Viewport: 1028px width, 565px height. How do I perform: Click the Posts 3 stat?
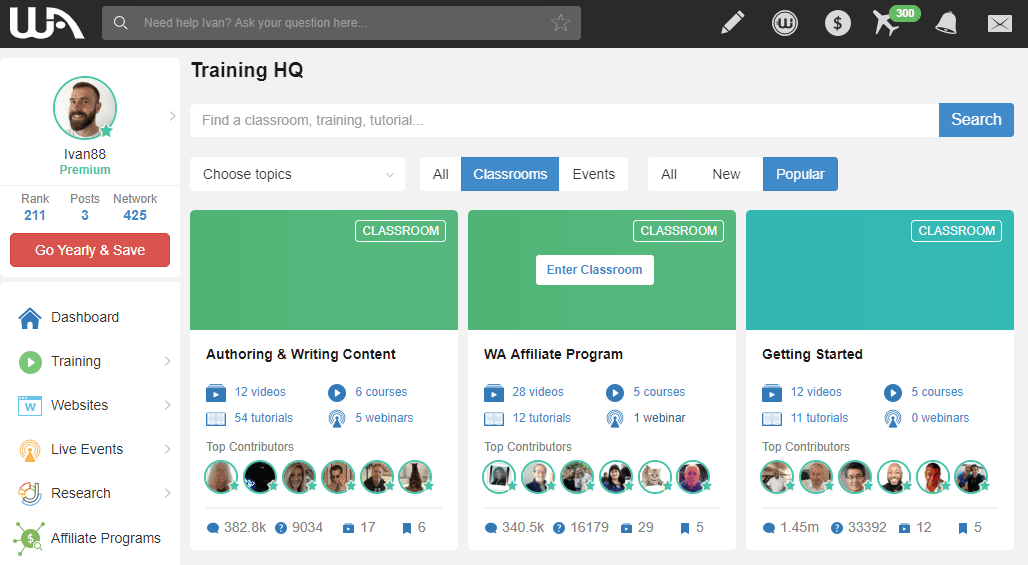tap(85, 207)
